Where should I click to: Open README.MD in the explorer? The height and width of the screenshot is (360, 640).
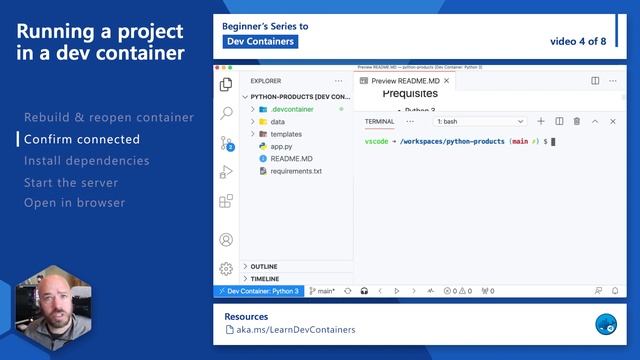[x=291, y=159]
